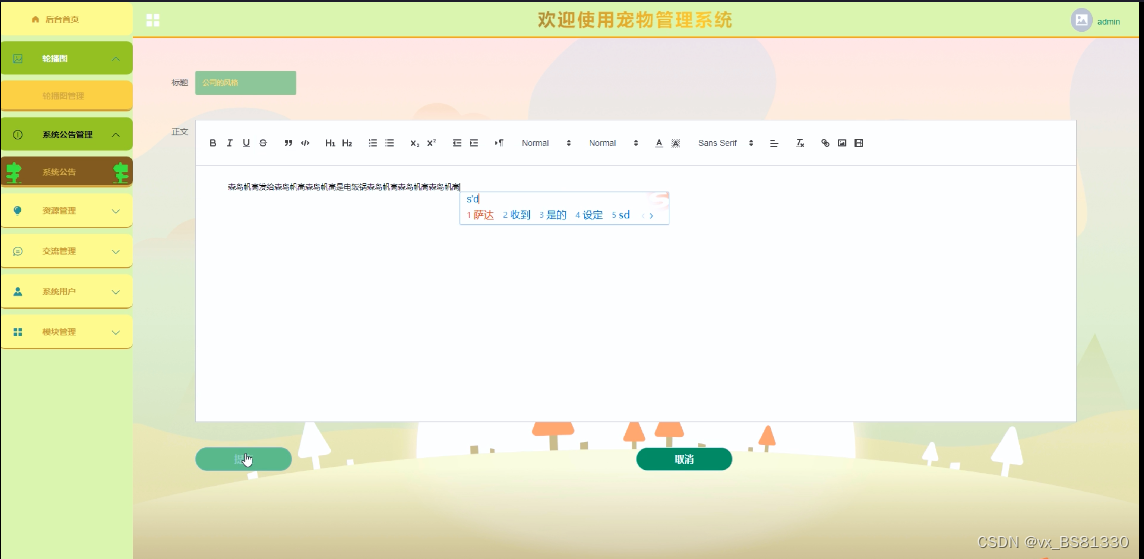
Task: Click the title input field
Action: tap(245, 82)
